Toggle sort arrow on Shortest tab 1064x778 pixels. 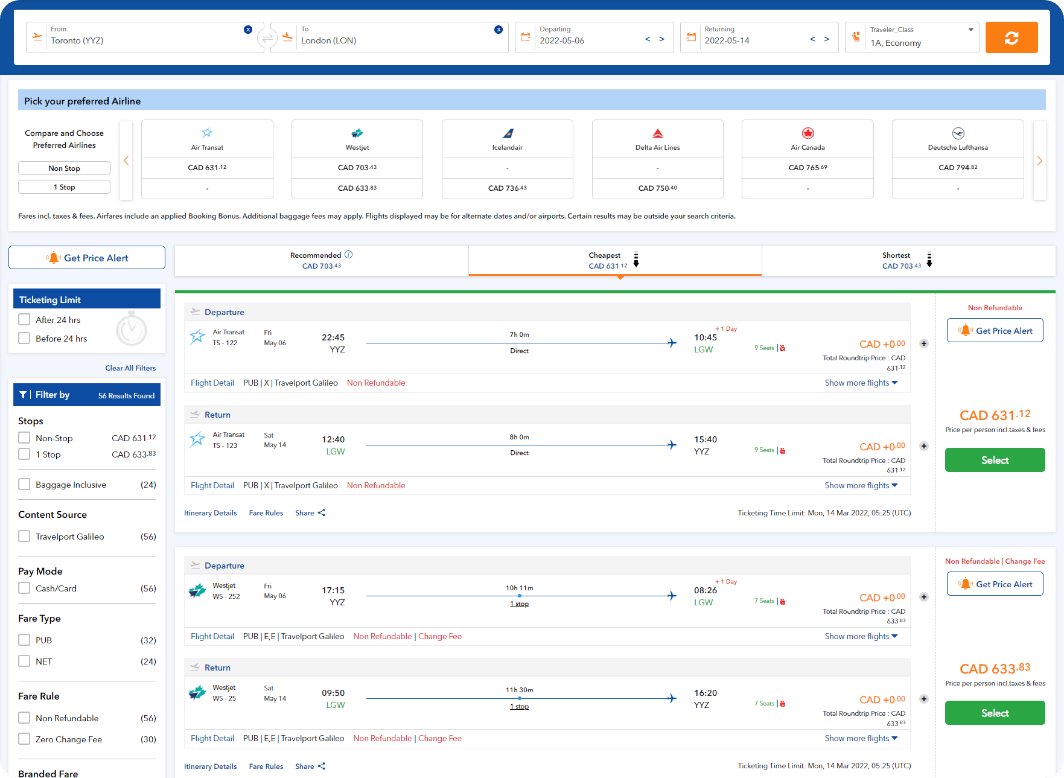tap(929, 259)
